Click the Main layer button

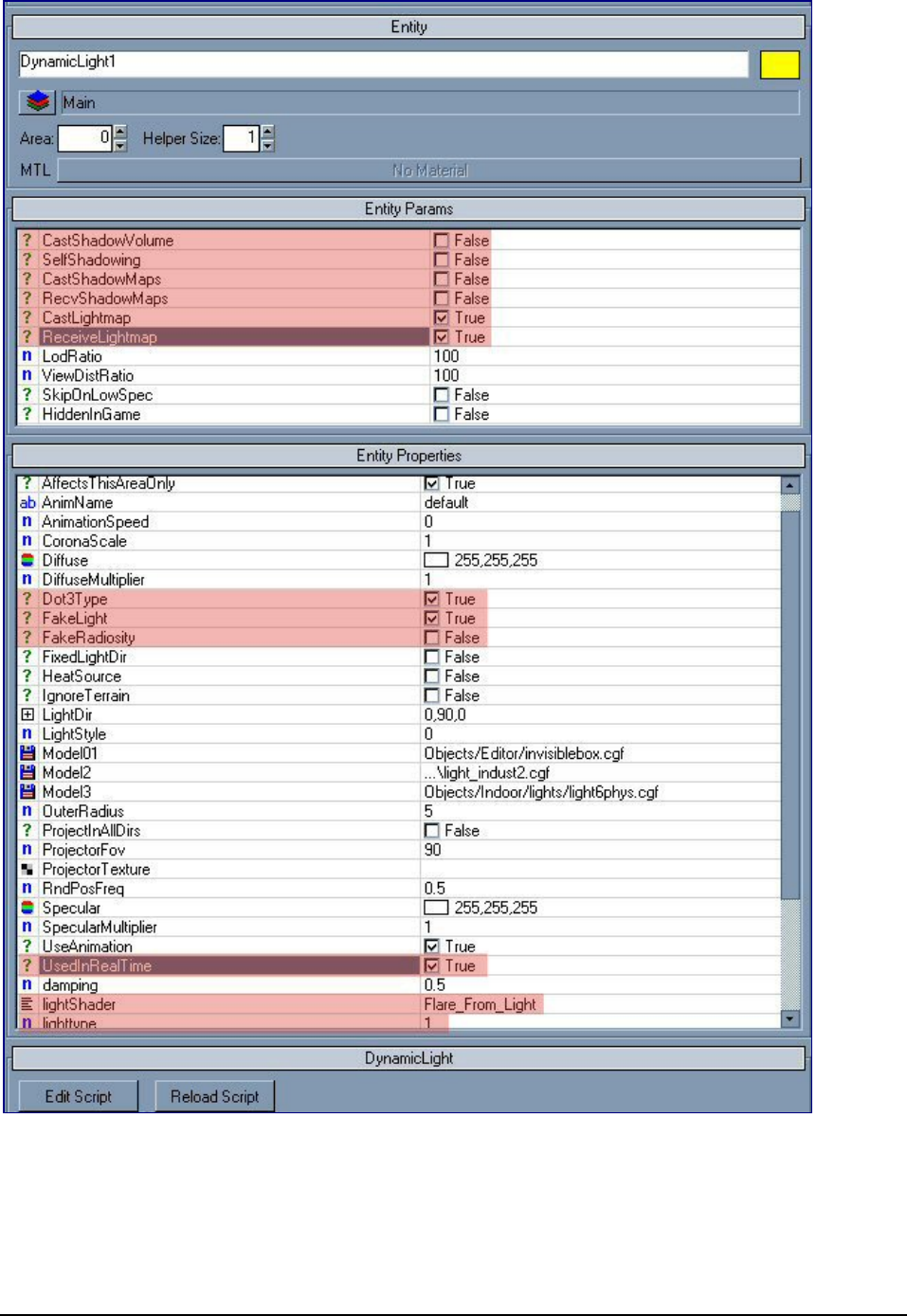[x=430, y=102]
